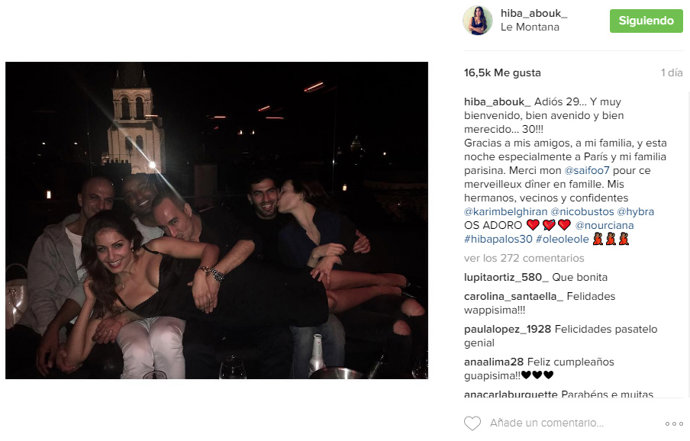Open the @hybra mention
The height and width of the screenshot is (441, 690).
pos(635,211)
